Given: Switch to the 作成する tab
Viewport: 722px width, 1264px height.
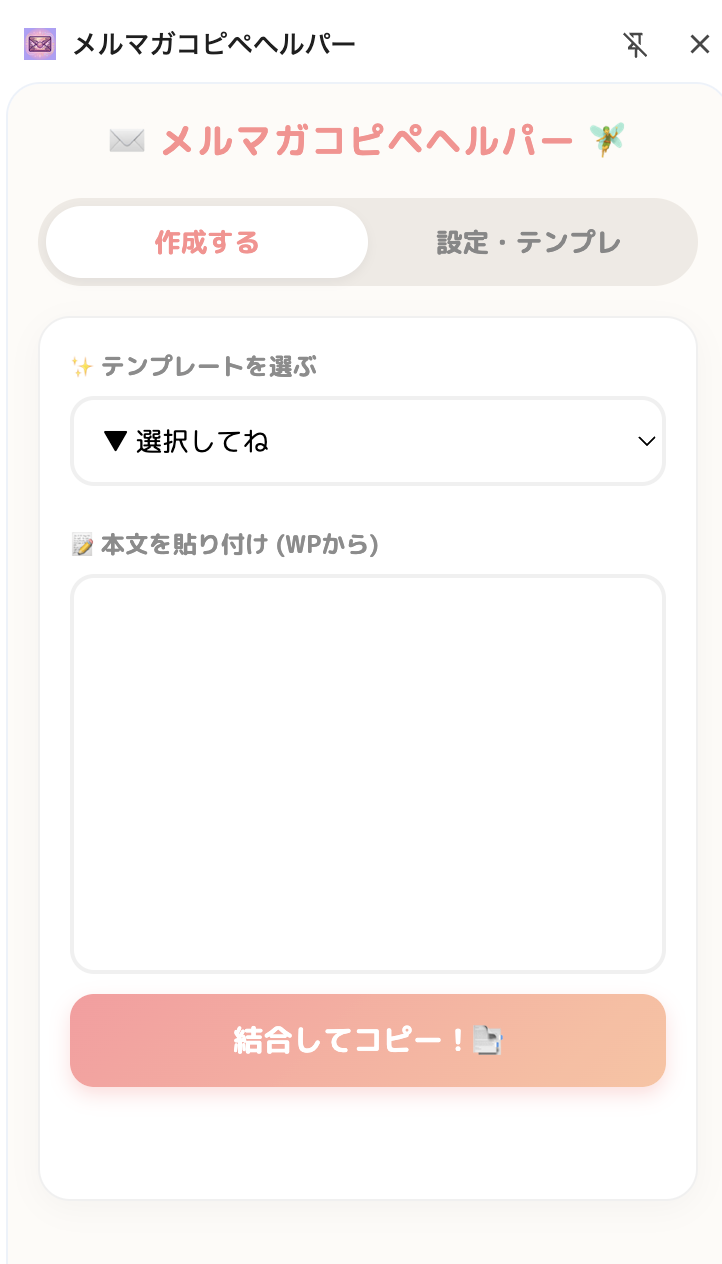Looking at the screenshot, I should (x=207, y=242).
